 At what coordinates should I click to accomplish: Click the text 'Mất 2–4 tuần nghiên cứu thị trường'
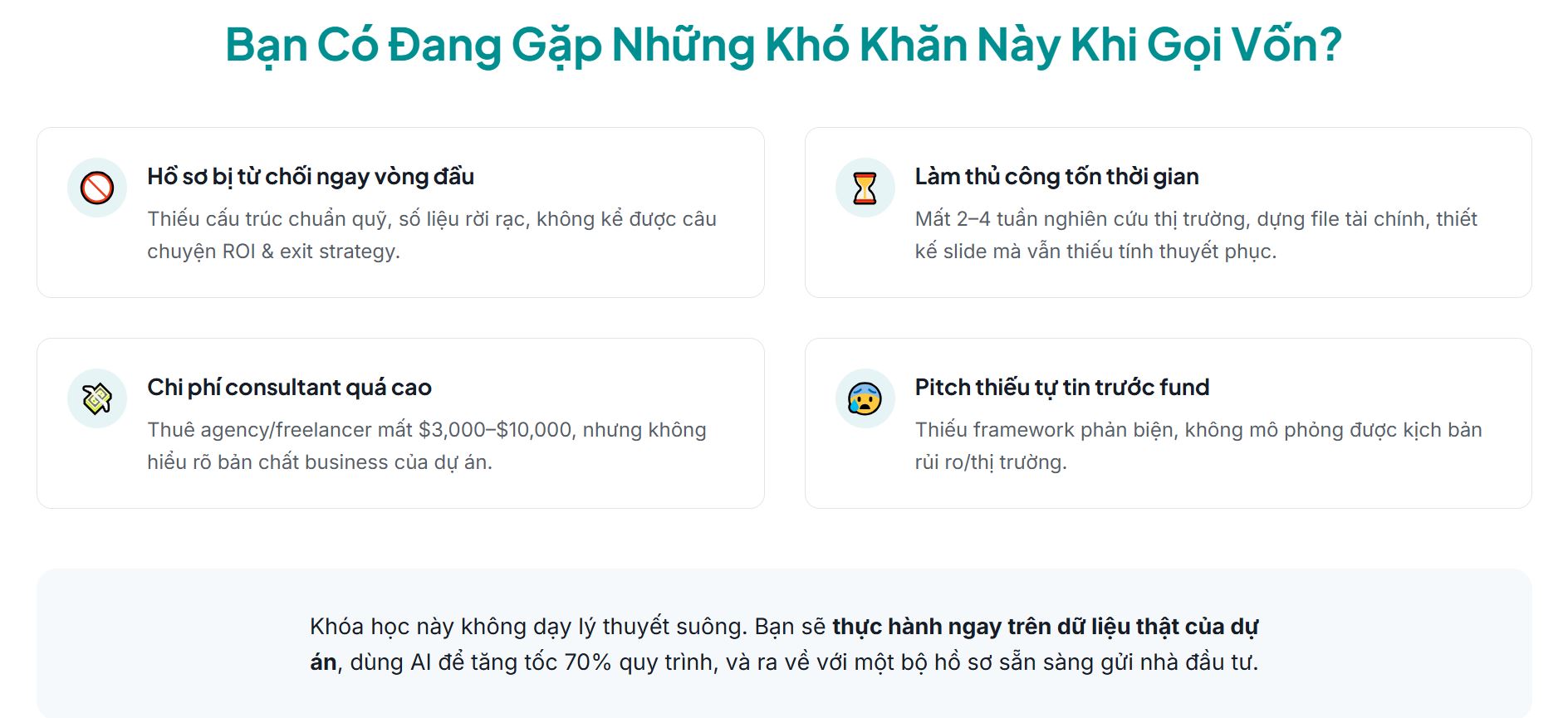(x=1080, y=219)
